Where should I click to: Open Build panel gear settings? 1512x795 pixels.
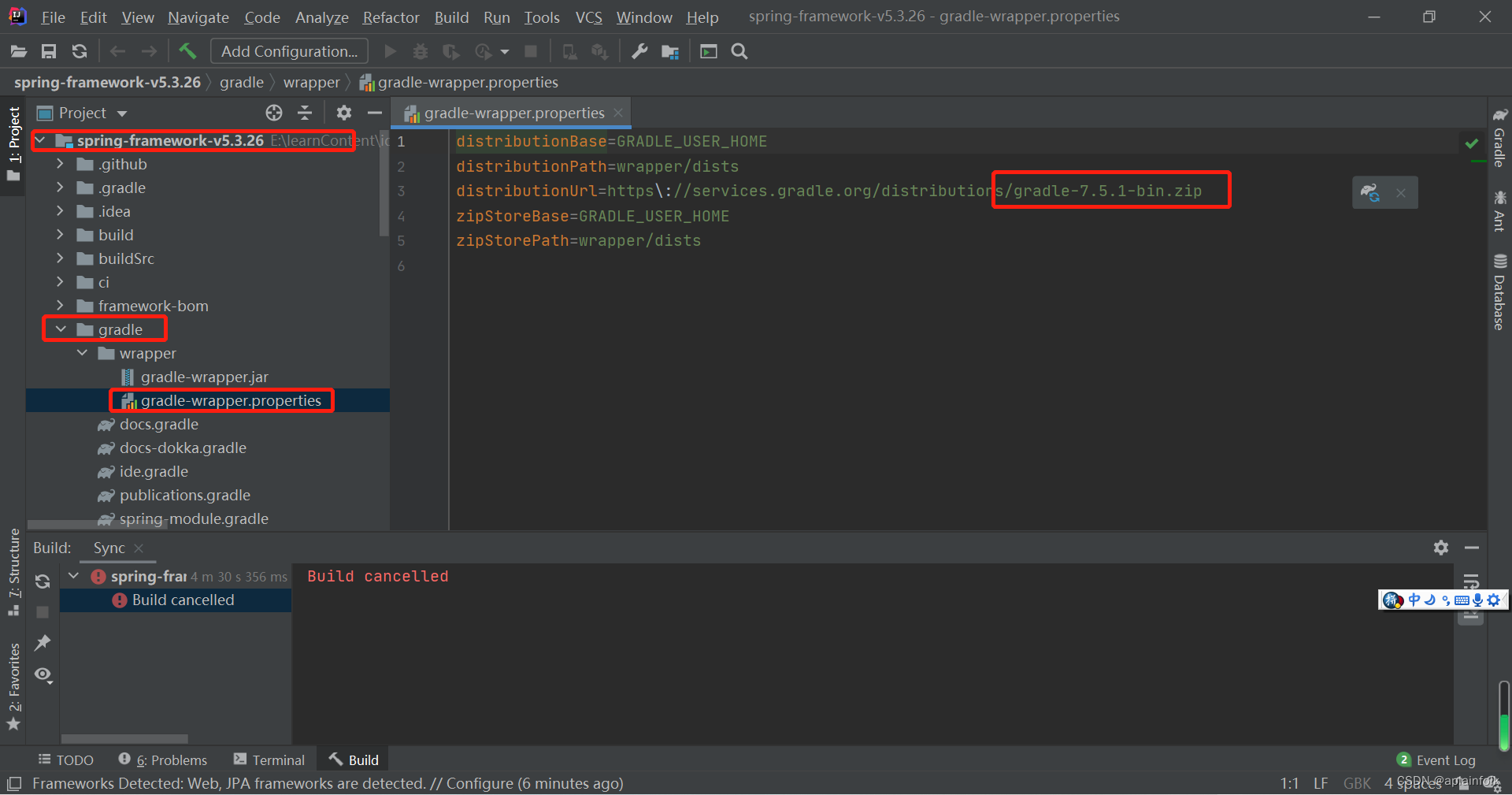point(1441,548)
